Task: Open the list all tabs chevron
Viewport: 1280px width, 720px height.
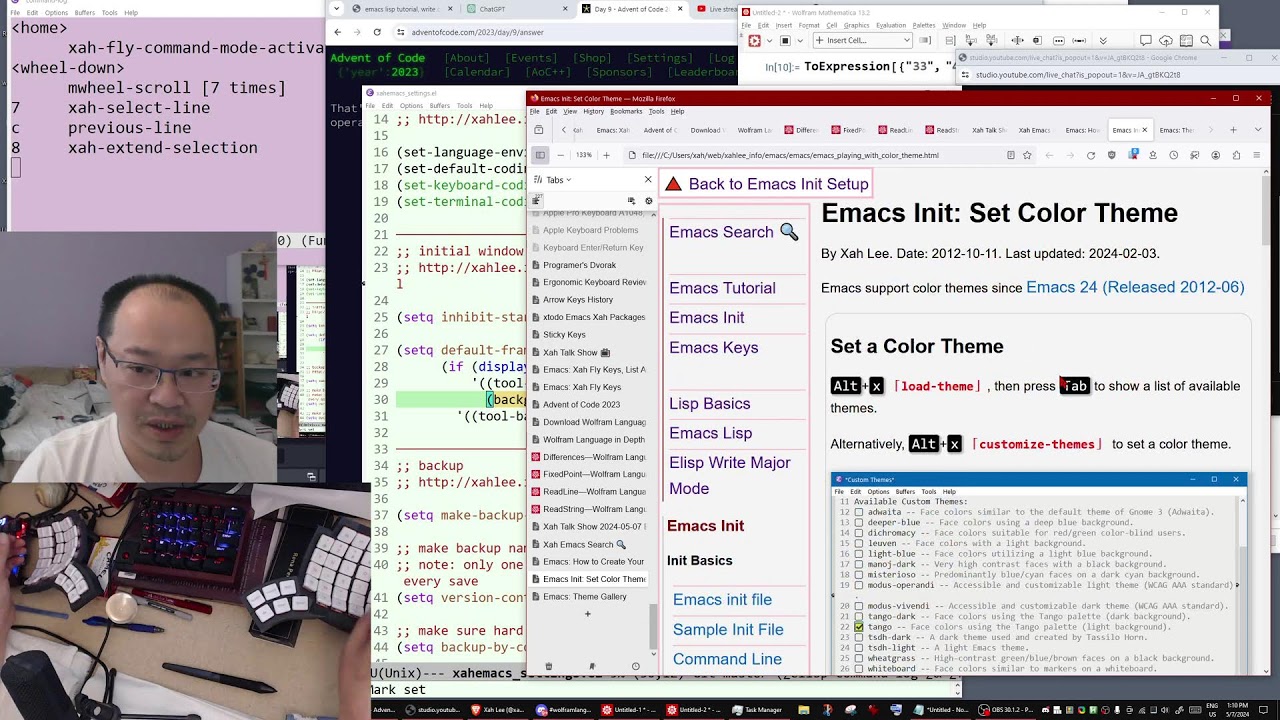Action: click(x=1258, y=130)
